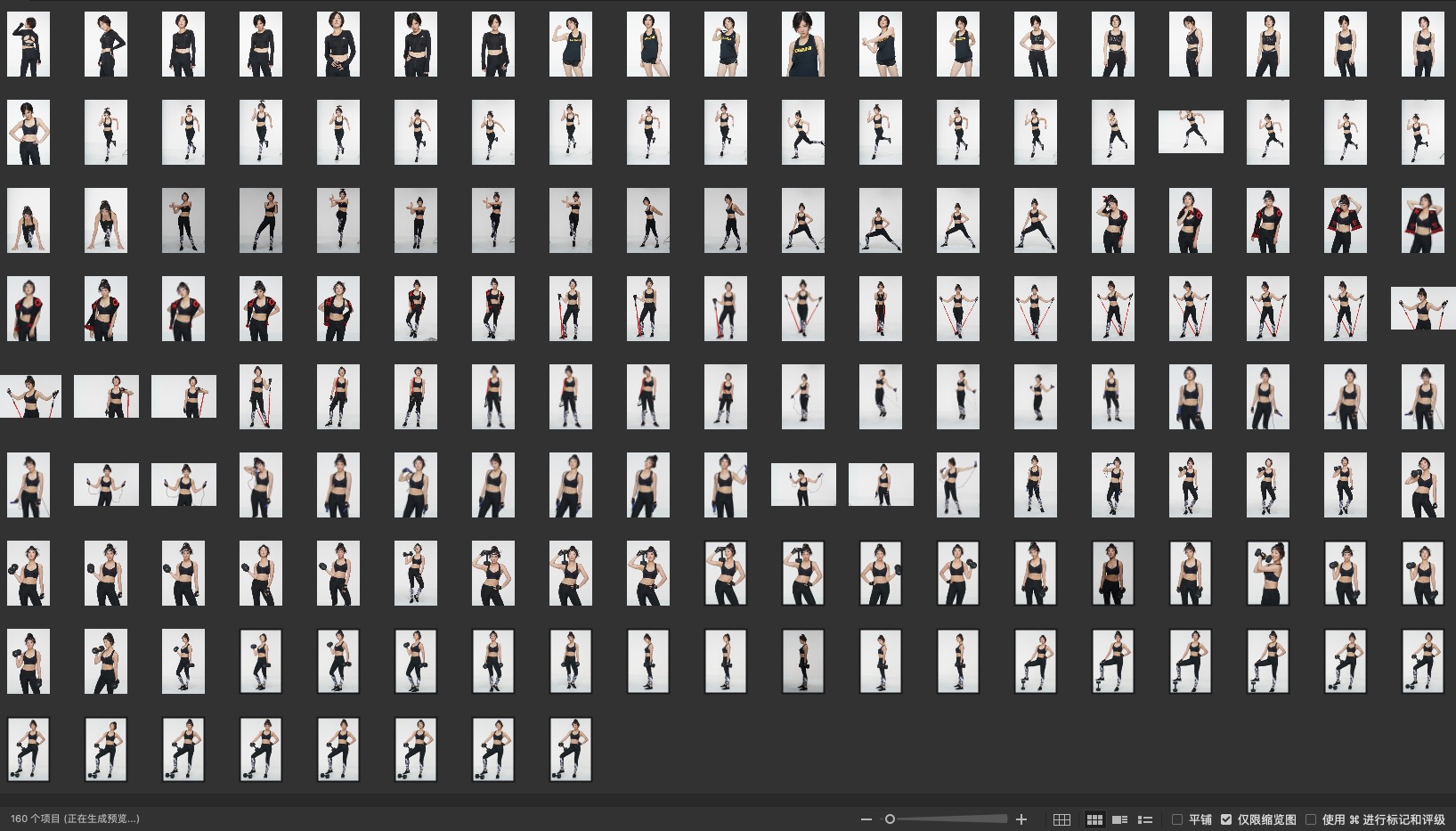Select landscape thumbnail at end of fourth row
The width and height of the screenshot is (1456, 831).
pyautogui.click(x=1422, y=308)
